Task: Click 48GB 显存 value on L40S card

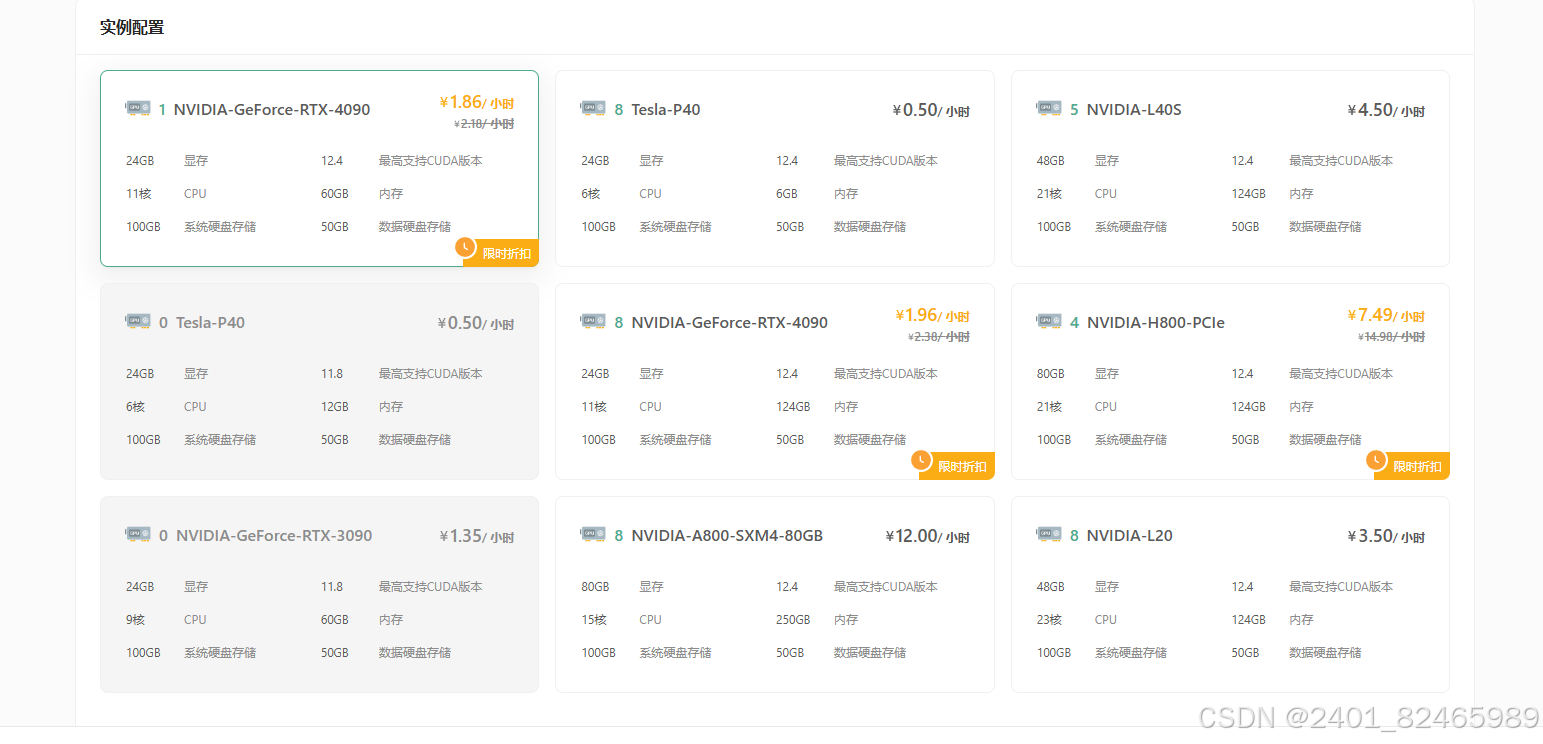Action: tap(1051, 161)
